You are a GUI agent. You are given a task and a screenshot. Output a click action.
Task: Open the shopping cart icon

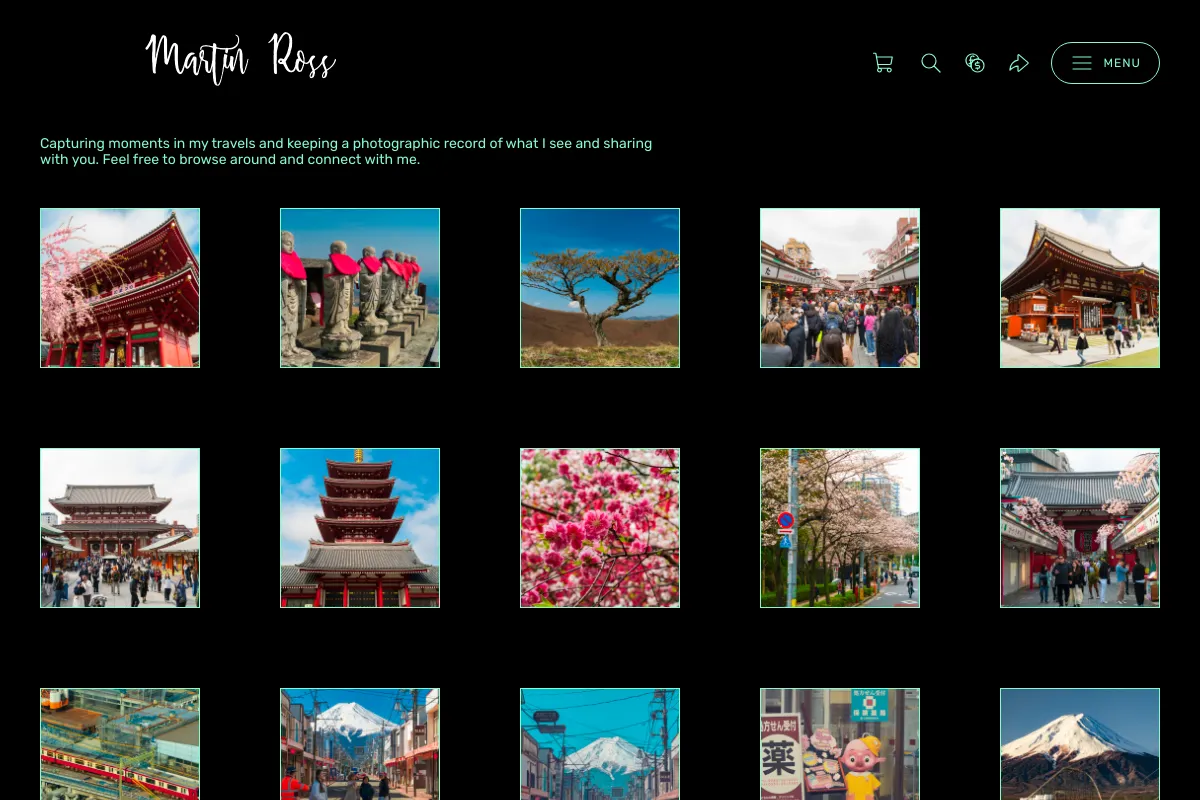point(883,63)
